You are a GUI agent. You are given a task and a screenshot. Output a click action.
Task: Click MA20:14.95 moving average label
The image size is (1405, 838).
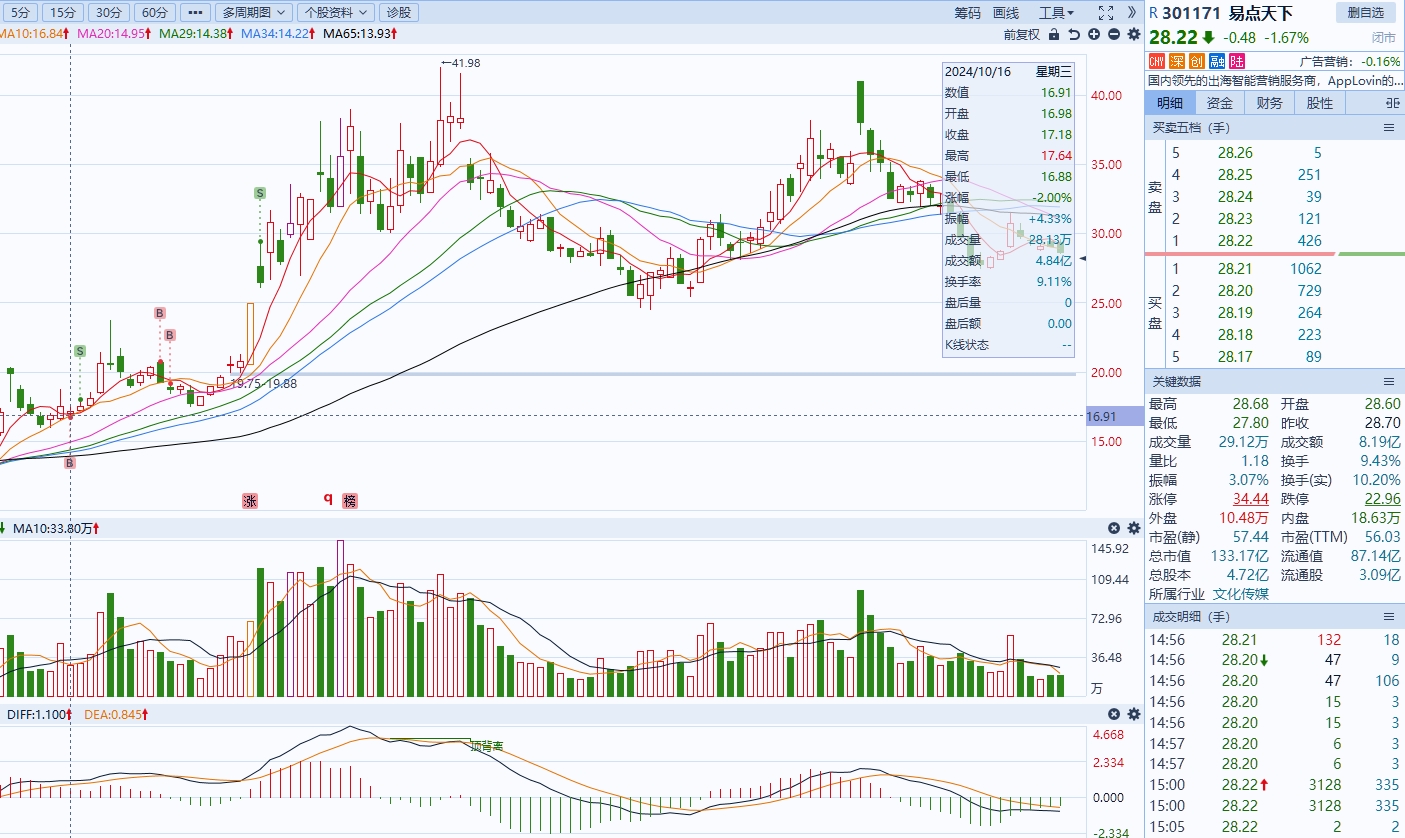(114, 34)
